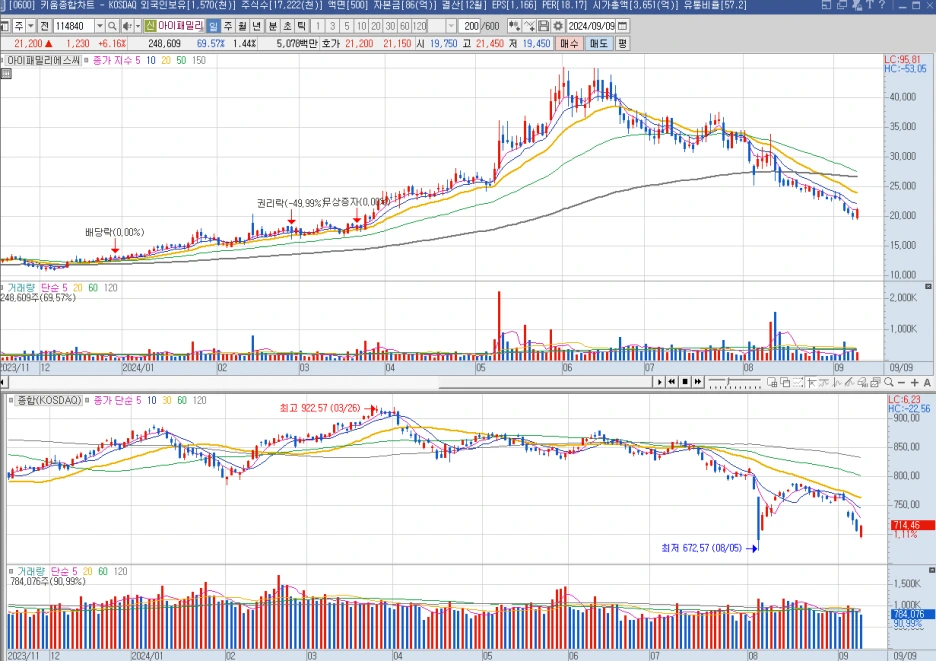The image size is (936, 661).
Task: Click the stock code input field 114840
Action: [x=73, y=26]
